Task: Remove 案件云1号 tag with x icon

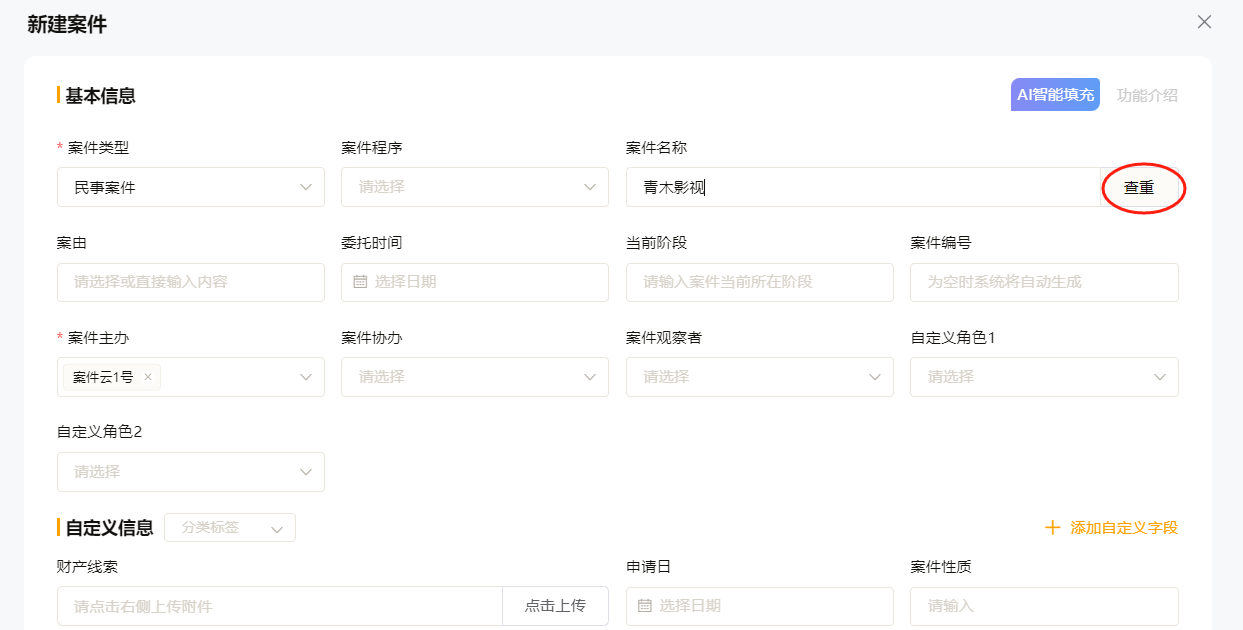Action: point(148,377)
